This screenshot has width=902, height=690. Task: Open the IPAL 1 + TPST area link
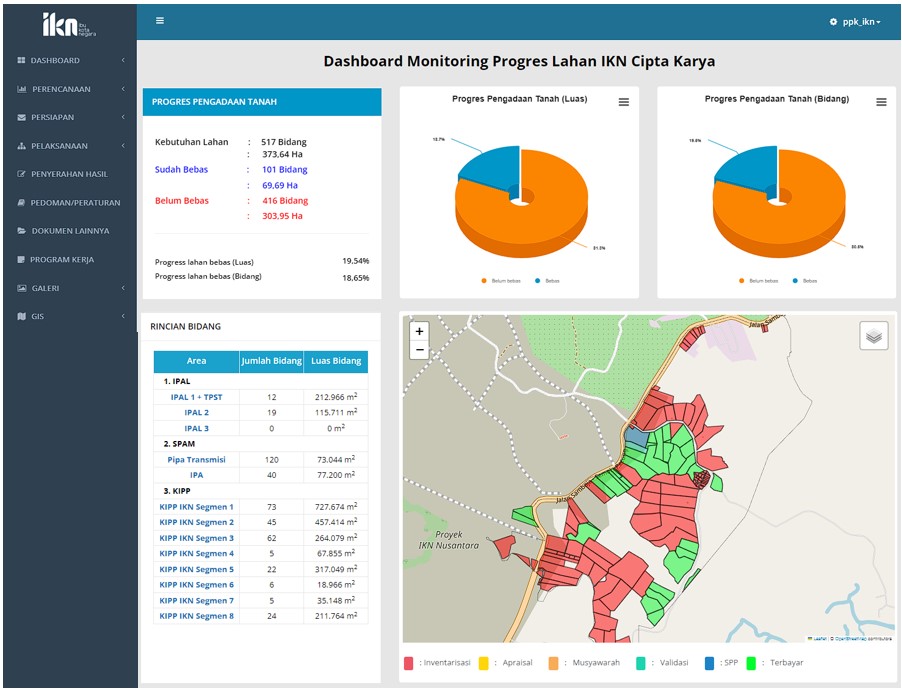pos(196,397)
